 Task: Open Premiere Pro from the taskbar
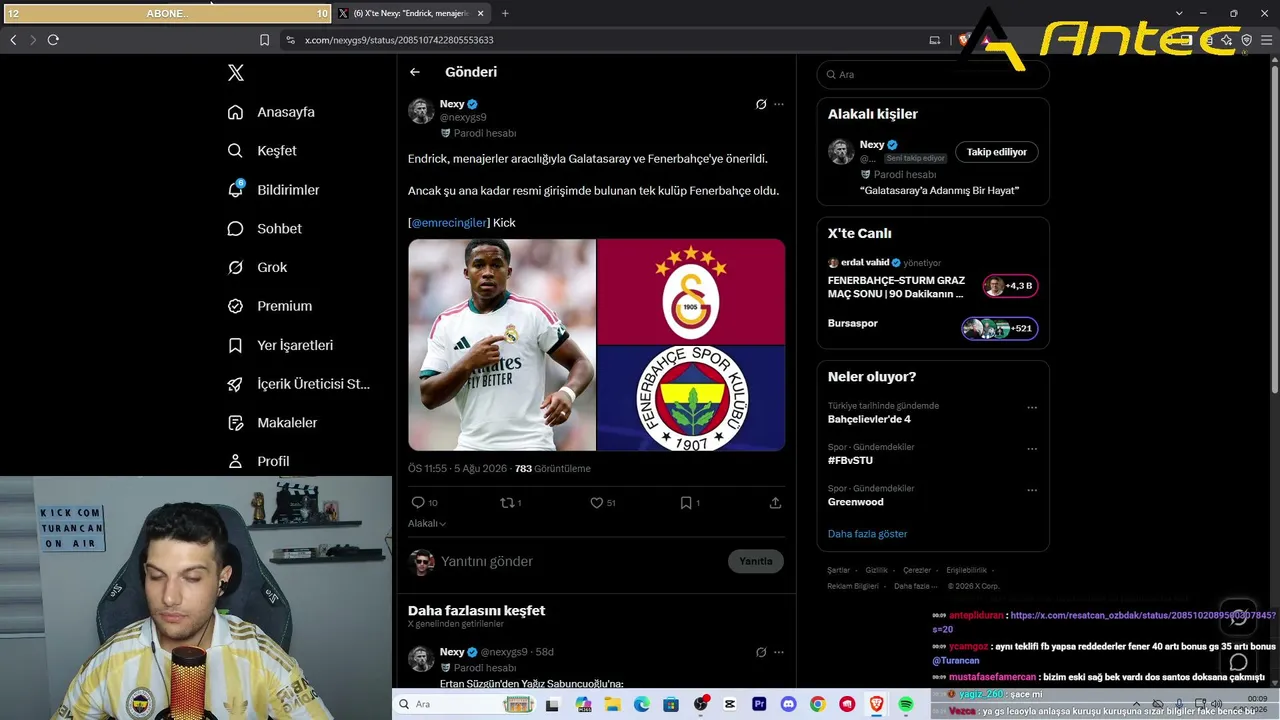(759, 704)
